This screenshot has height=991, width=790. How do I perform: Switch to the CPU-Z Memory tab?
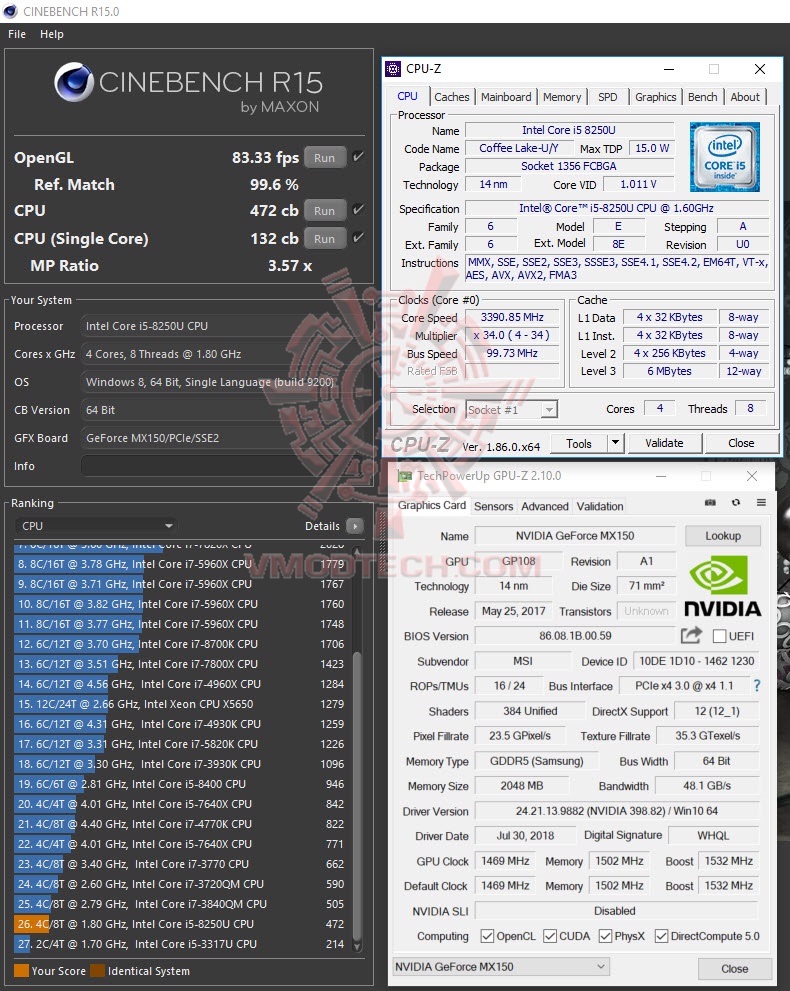[562, 97]
